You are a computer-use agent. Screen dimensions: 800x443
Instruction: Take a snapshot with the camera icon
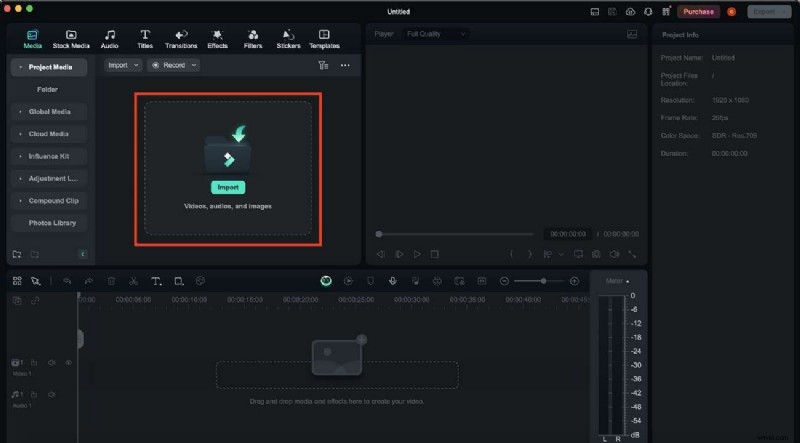click(x=595, y=254)
